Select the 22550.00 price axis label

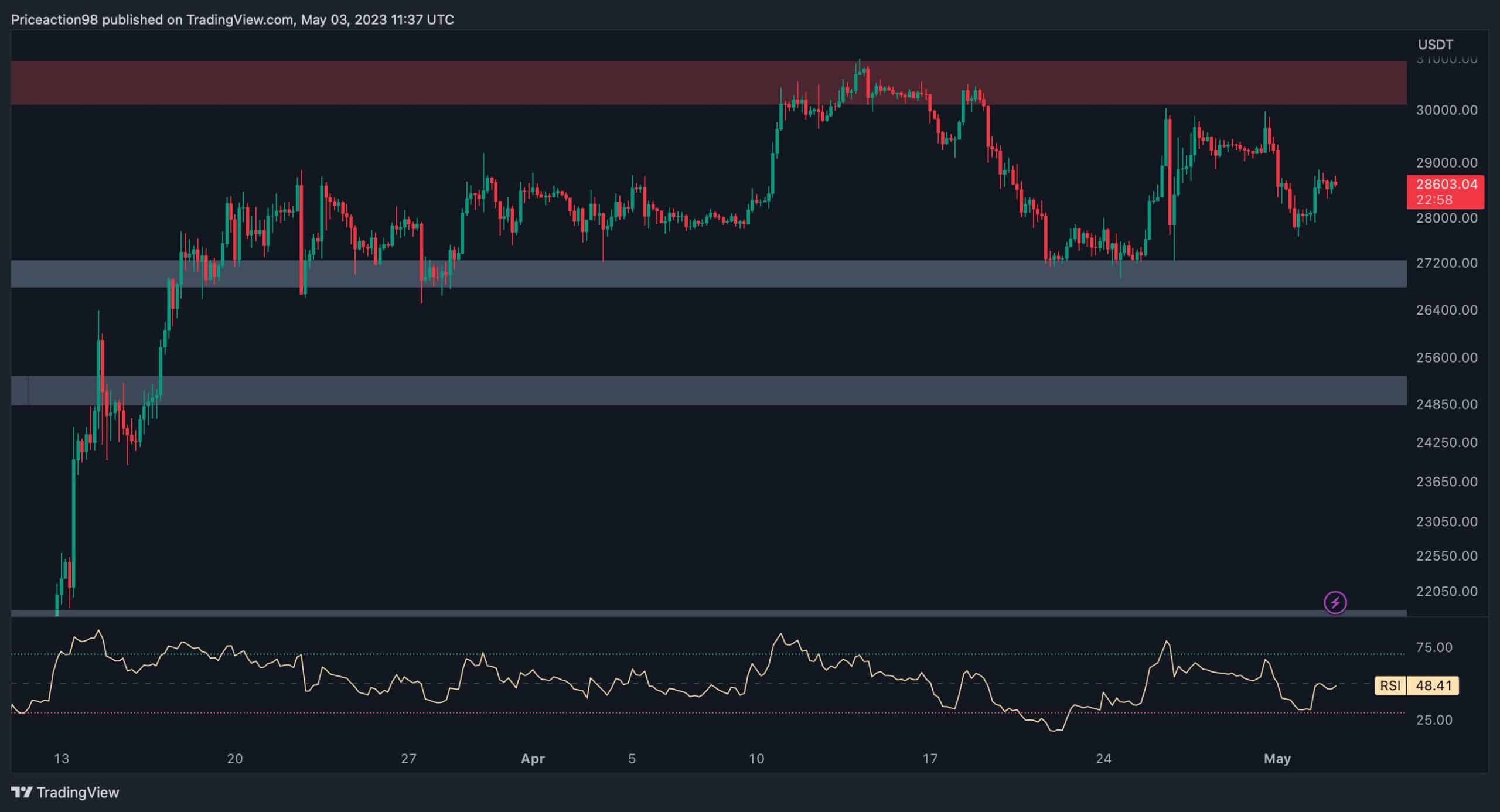(x=1447, y=556)
